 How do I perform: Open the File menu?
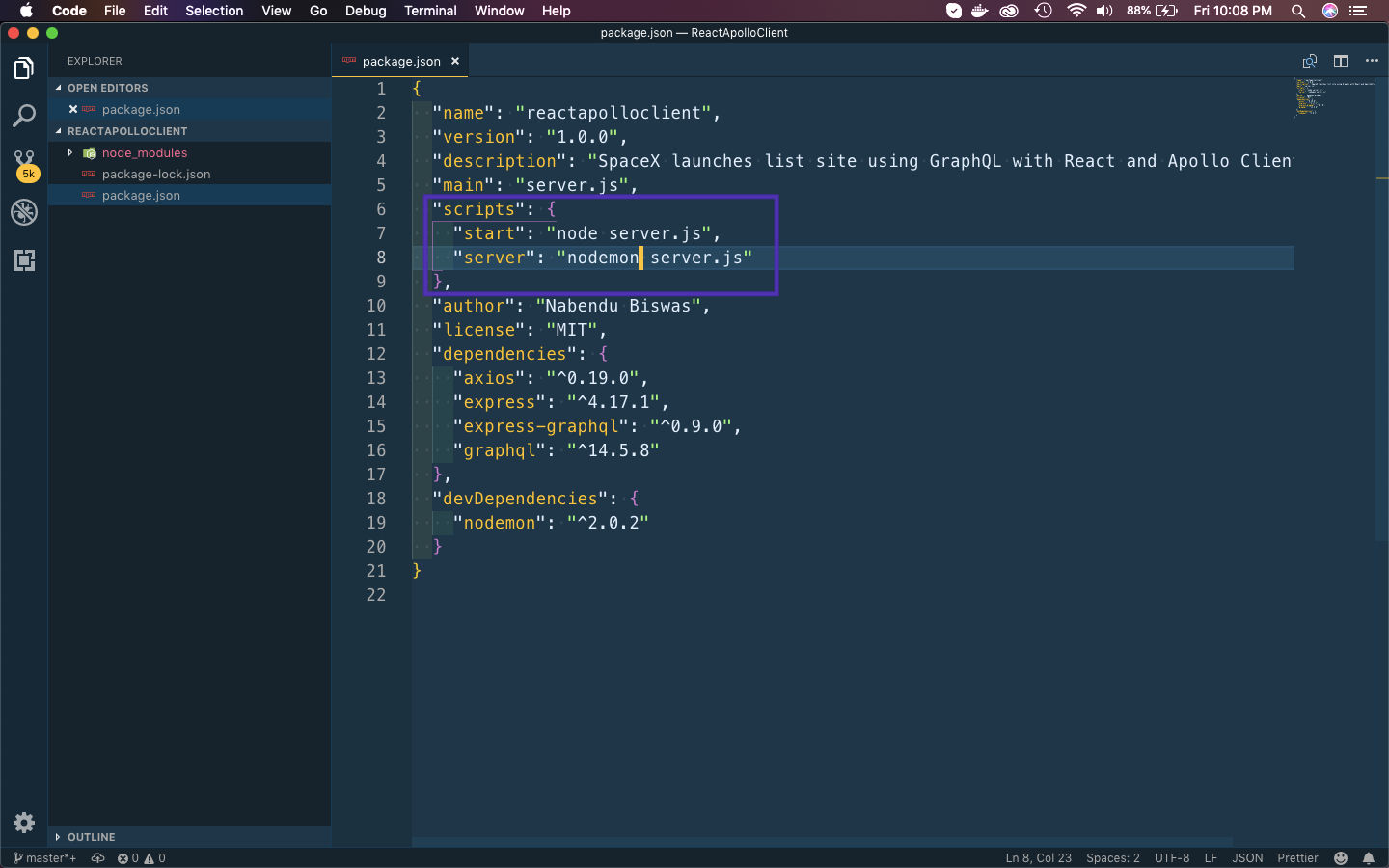point(115,11)
